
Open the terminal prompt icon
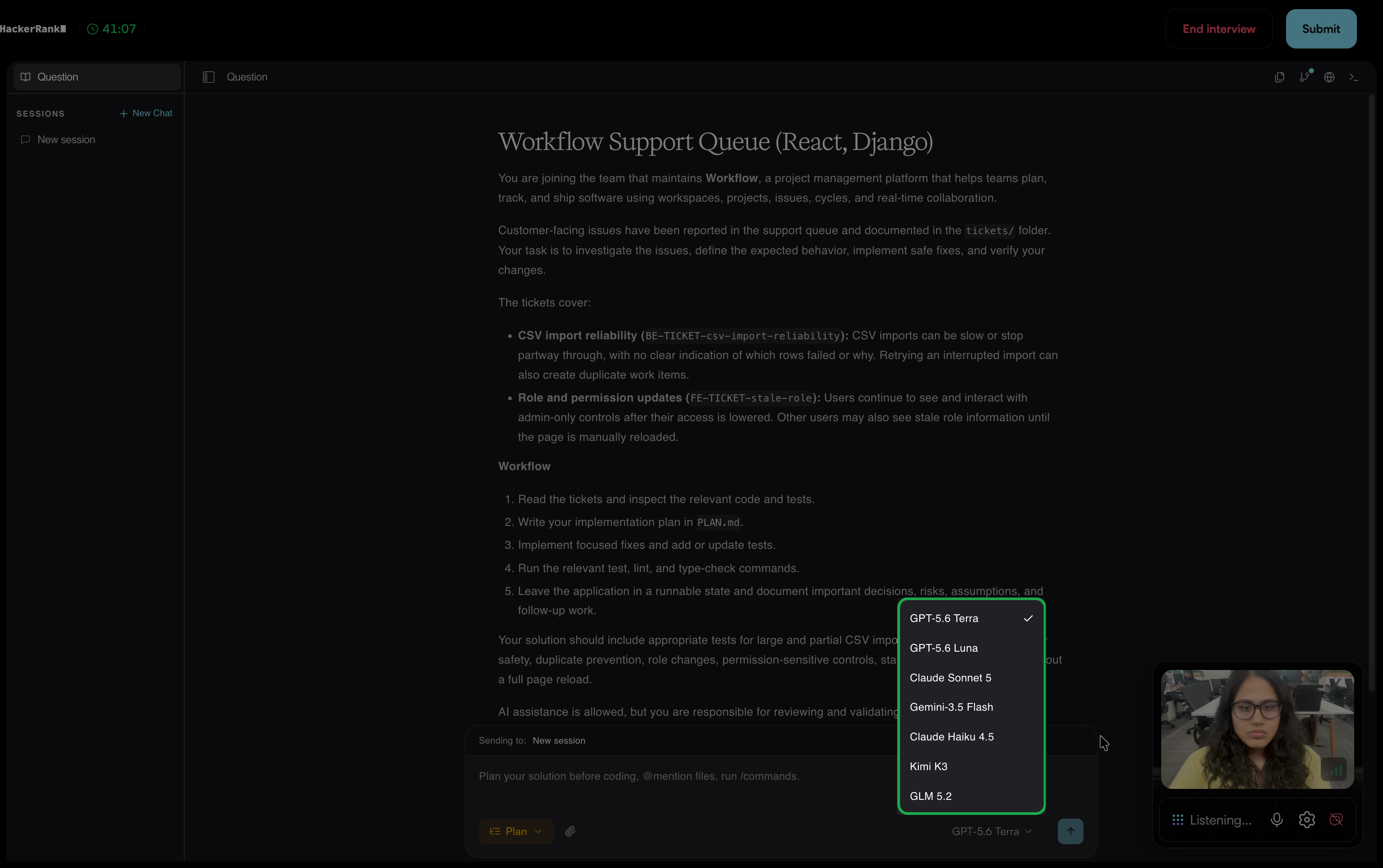[x=1354, y=77]
